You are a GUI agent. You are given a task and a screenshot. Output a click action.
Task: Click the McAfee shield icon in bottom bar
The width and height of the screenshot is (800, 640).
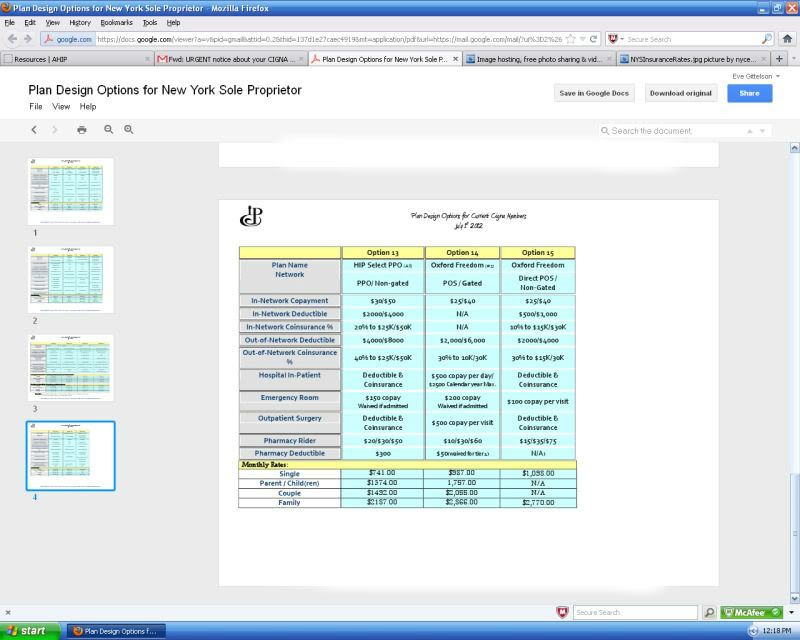coord(562,612)
